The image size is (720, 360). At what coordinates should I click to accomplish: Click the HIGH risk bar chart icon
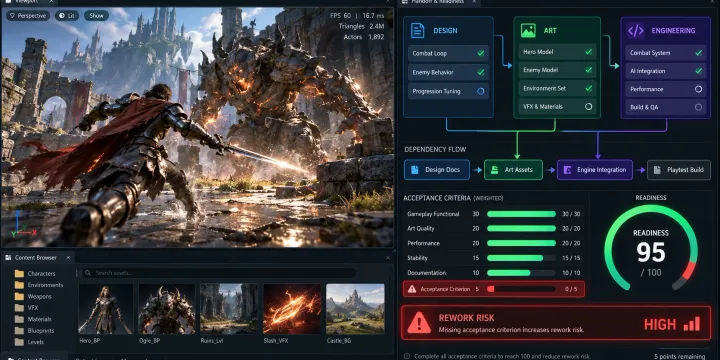(692, 324)
